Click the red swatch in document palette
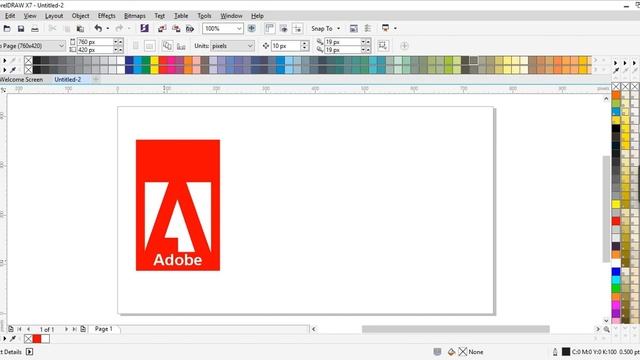Image resolution: width=640 pixels, height=360 pixels. (37, 339)
